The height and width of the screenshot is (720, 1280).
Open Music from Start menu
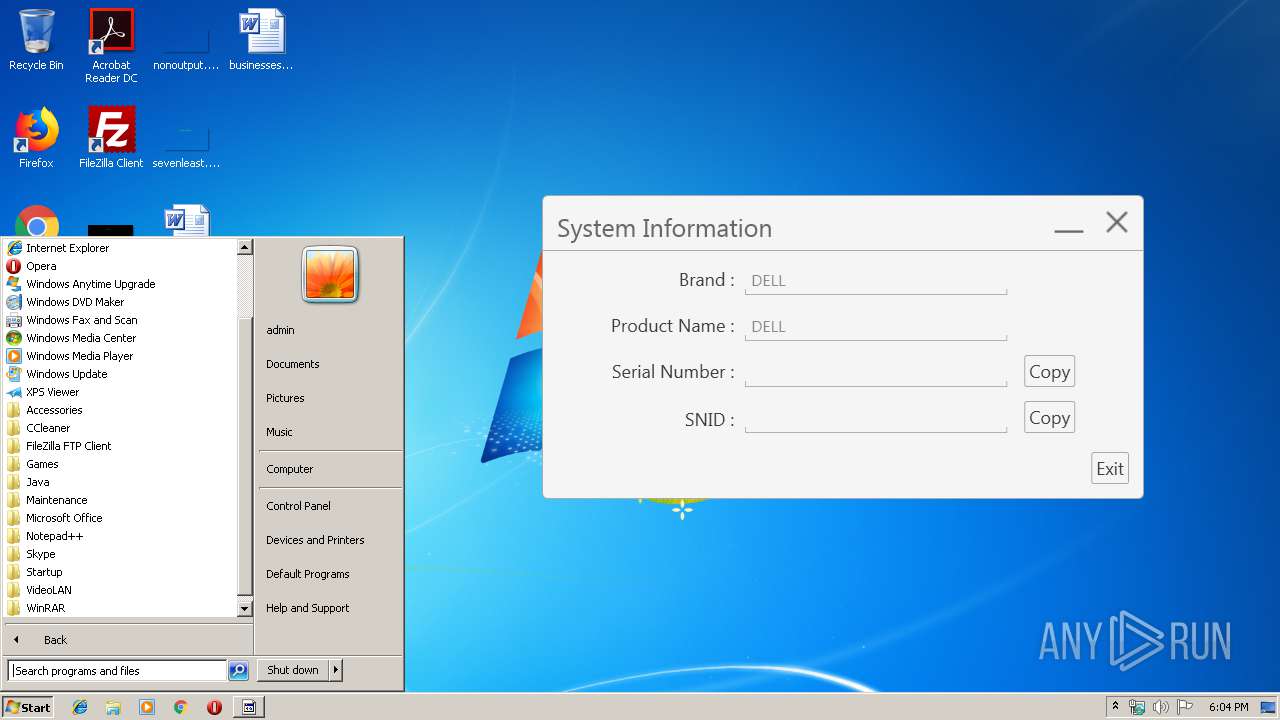tap(279, 432)
